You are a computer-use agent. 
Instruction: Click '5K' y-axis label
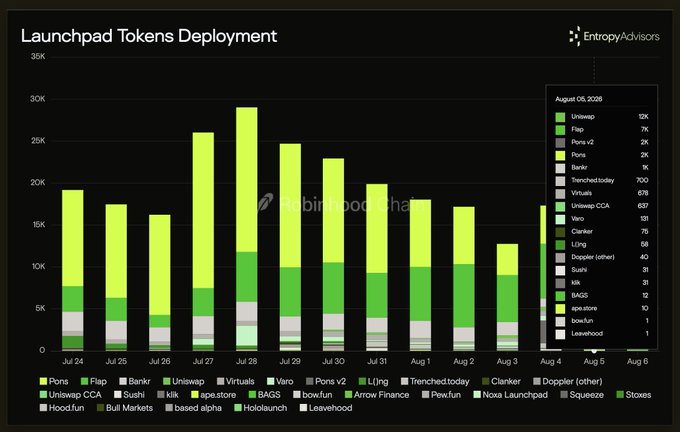[40, 308]
